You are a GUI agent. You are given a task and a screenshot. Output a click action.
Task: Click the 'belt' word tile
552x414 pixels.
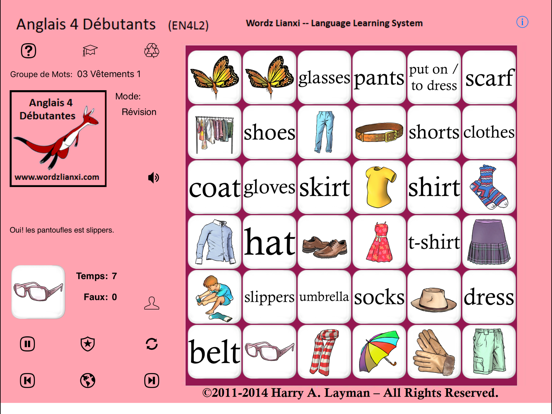[x=214, y=352]
